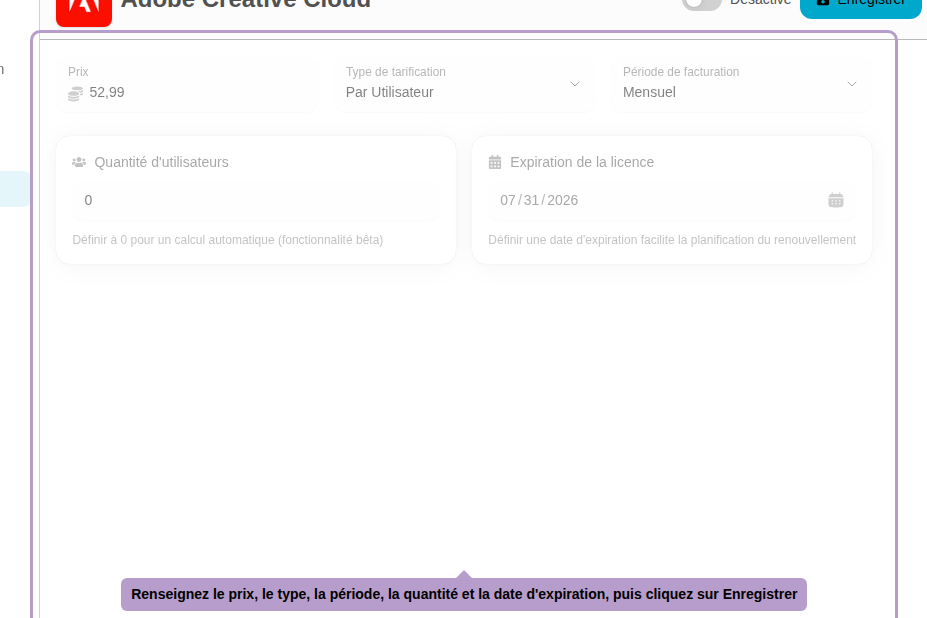Click the save icon on the Enregistrer button

[822, 2]
